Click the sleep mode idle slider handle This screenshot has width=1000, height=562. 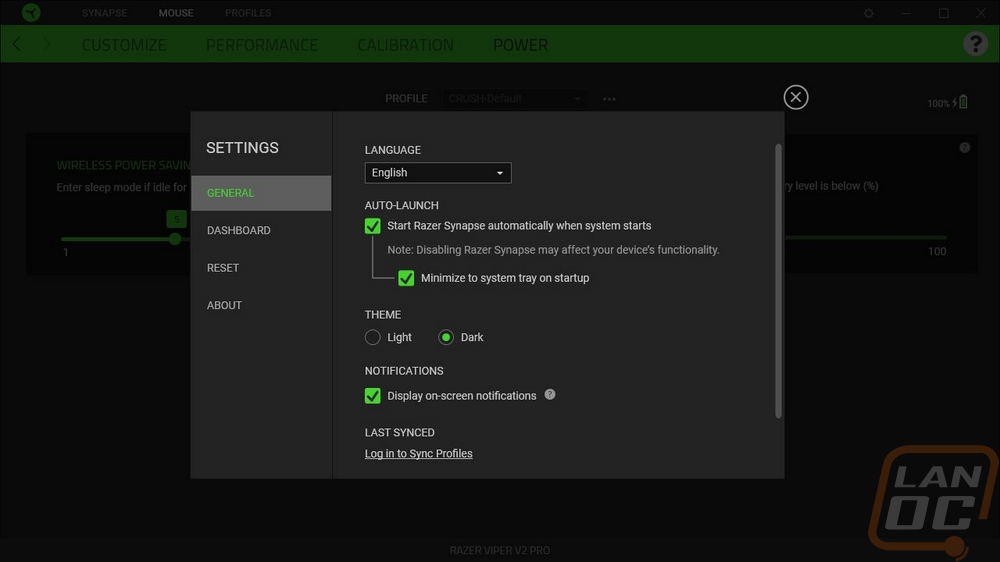click(x=175, y=239)
